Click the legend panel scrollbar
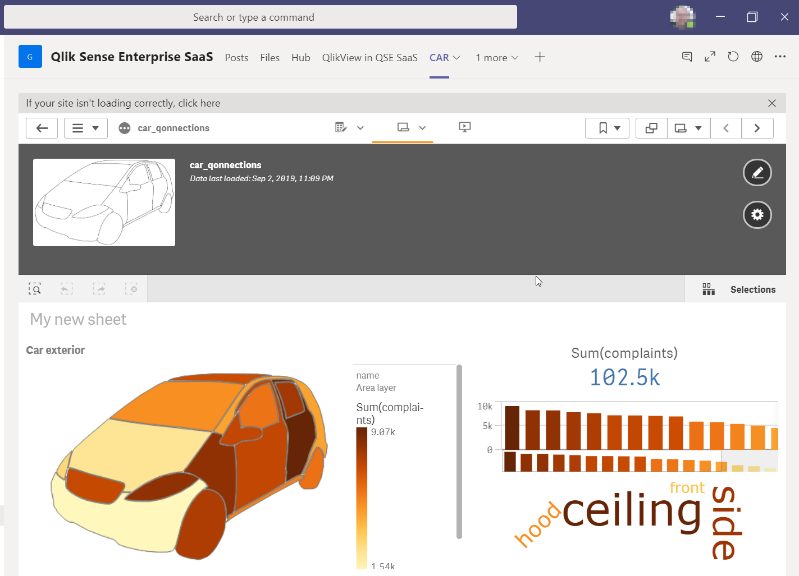 click(459, 451)
